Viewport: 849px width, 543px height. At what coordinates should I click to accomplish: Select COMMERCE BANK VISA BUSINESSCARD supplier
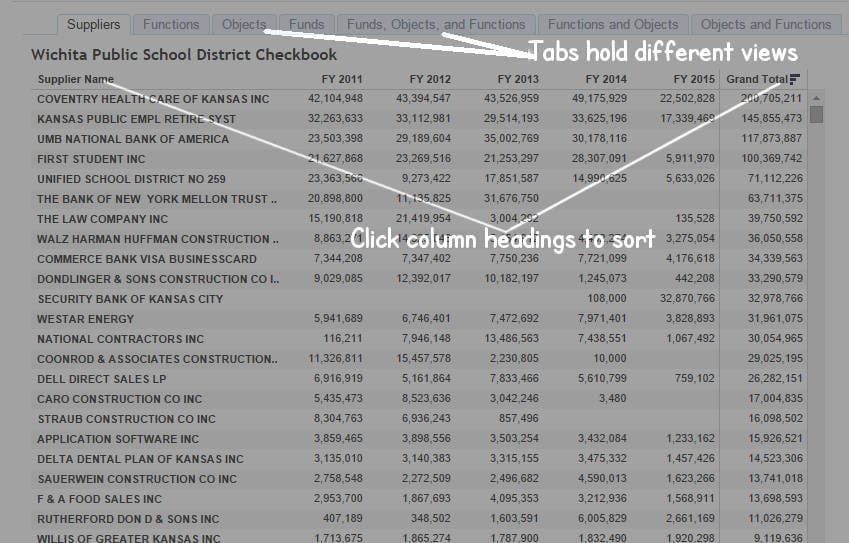[147, 259]
